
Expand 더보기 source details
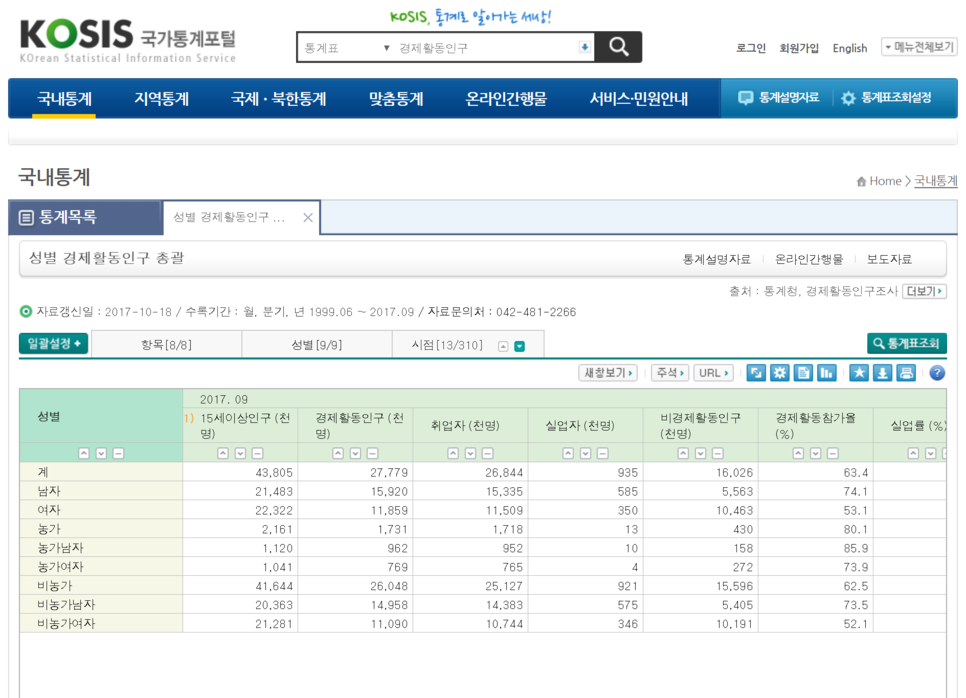(x=923, y=291)
